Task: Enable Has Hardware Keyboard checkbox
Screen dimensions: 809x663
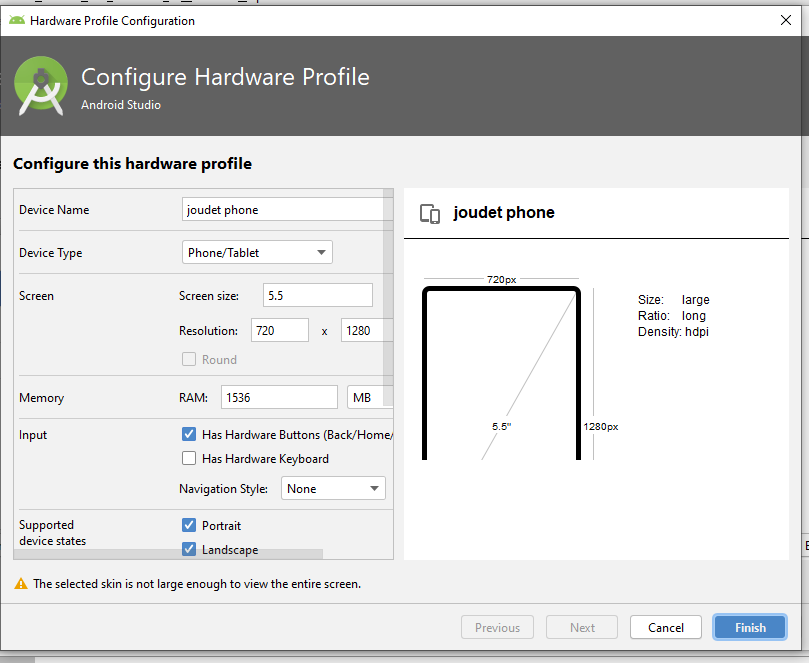Action: 189,458
